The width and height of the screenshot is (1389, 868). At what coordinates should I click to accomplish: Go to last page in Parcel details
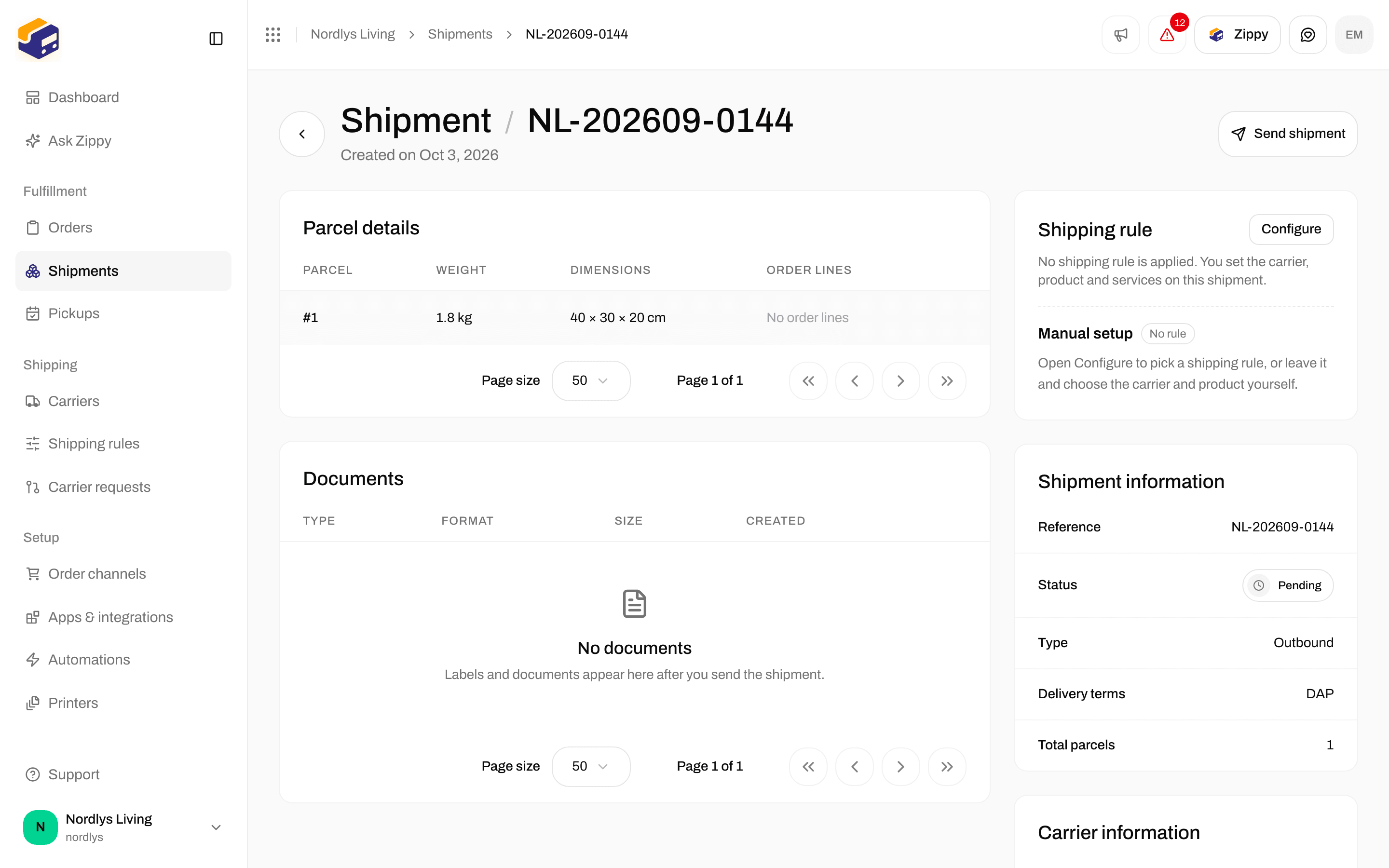[x=947, y=380]
